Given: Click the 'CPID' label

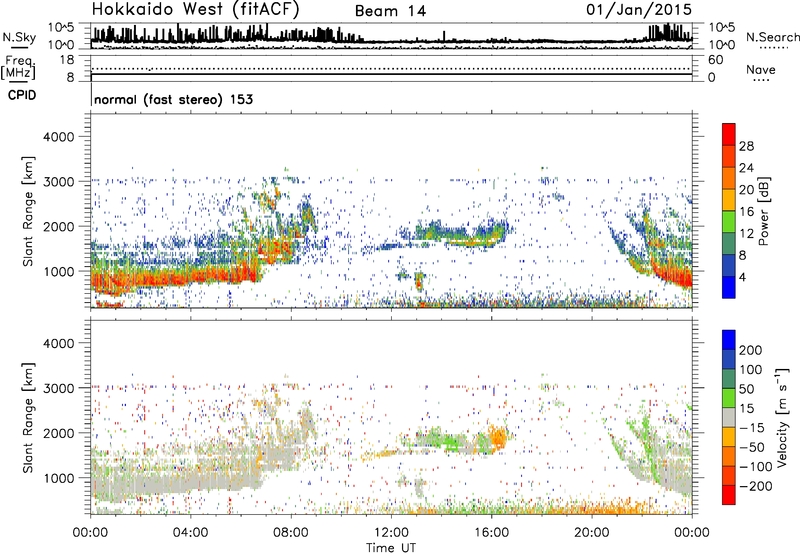Looking at the screenshot, I should pos(22,95).
